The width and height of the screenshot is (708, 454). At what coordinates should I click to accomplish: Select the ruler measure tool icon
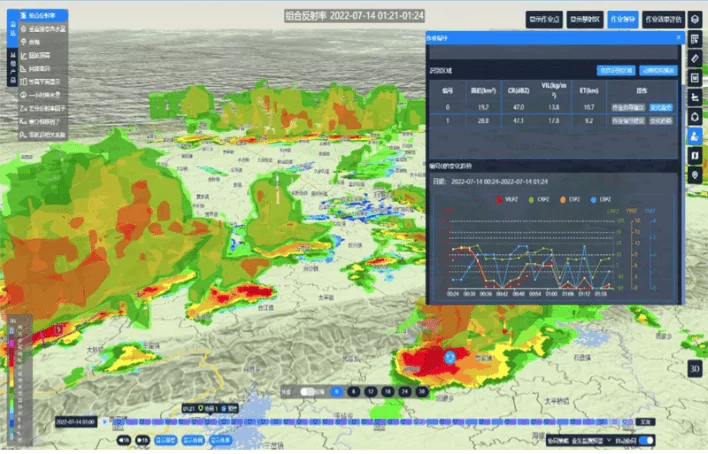(695, 59)
